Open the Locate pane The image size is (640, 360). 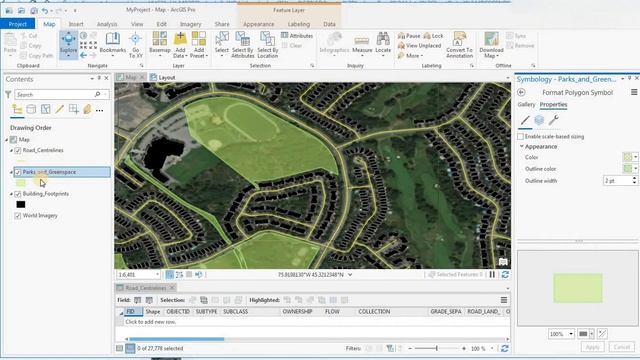point(383,43)
